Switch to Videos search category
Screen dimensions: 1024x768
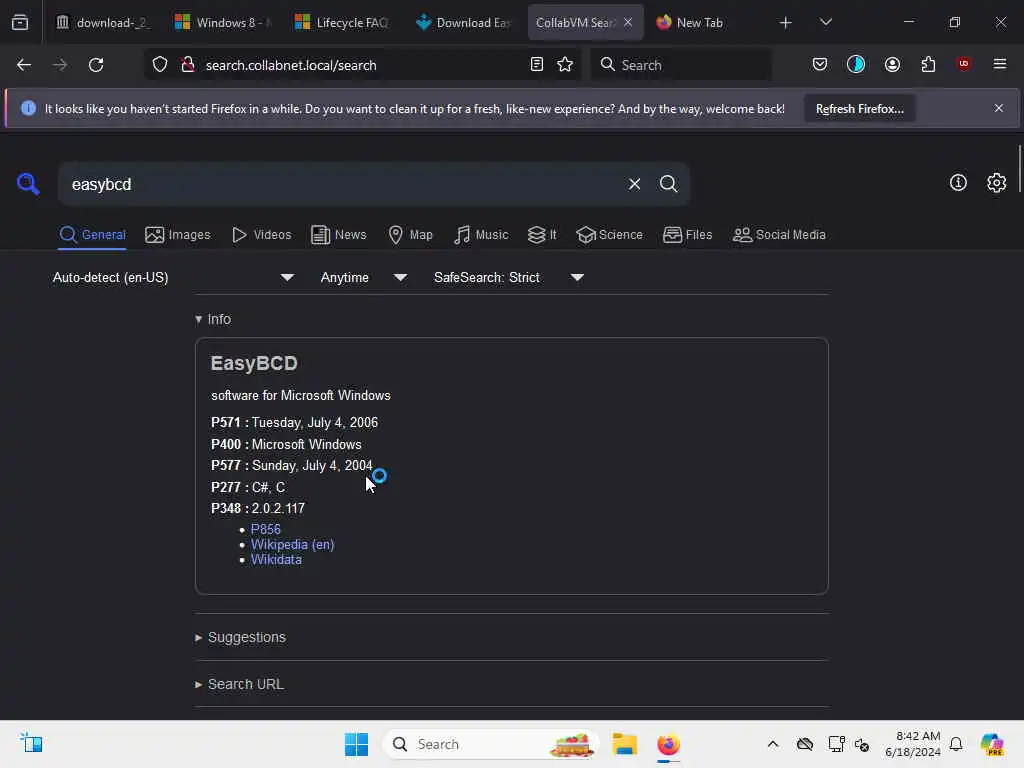[262, 235]
